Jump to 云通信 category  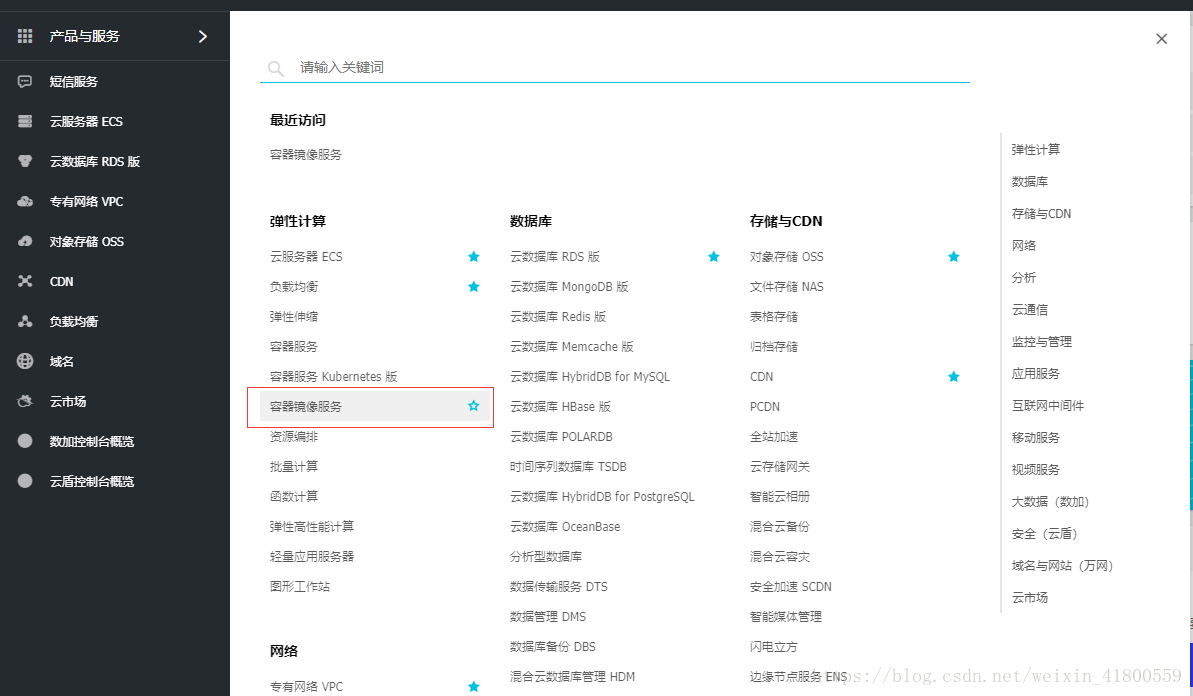tap(1029, 310)
